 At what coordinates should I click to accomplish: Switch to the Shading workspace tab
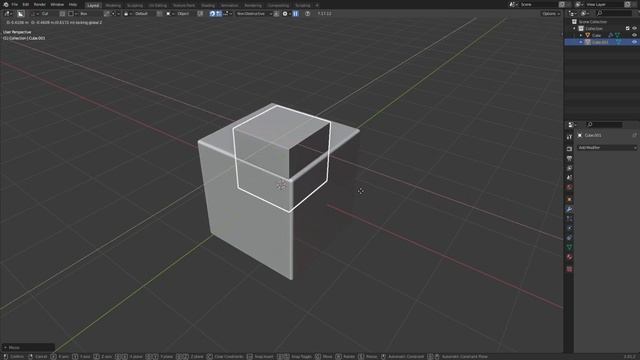coord(208,5)
